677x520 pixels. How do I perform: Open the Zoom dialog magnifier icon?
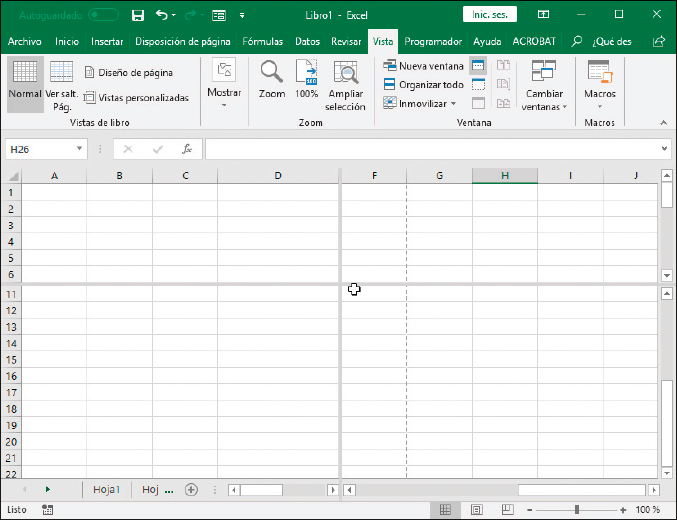[271, 73]
